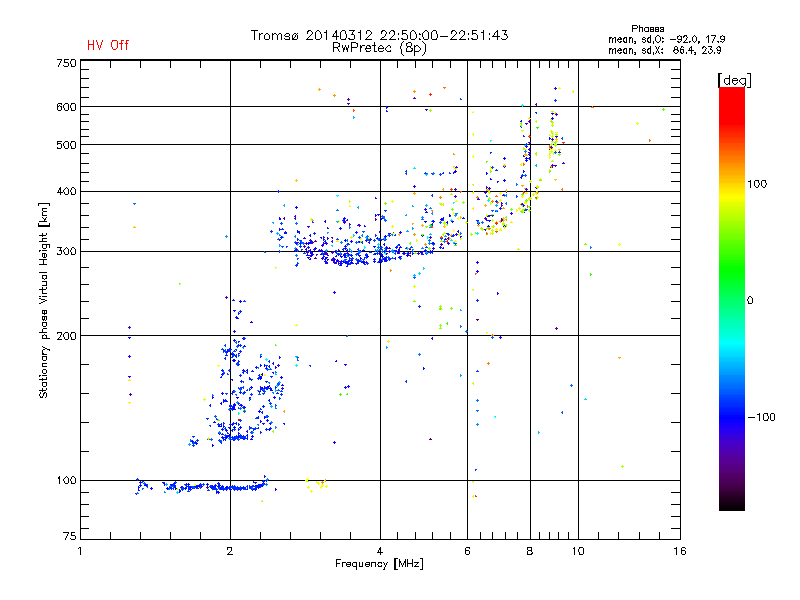This screenshot has height=600, width=800.
Task: Click the x-axis label '2'
Action: click(230, 551)
